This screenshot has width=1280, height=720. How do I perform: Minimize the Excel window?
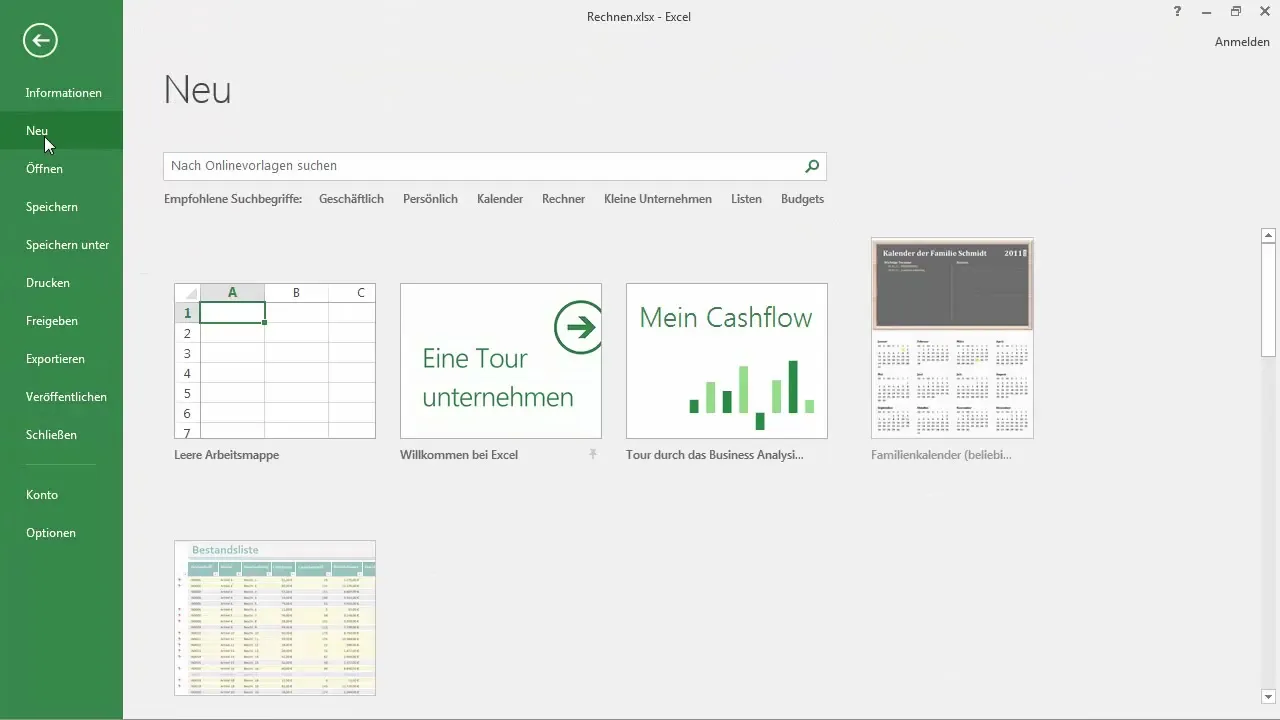click(x=1207, y=11)
